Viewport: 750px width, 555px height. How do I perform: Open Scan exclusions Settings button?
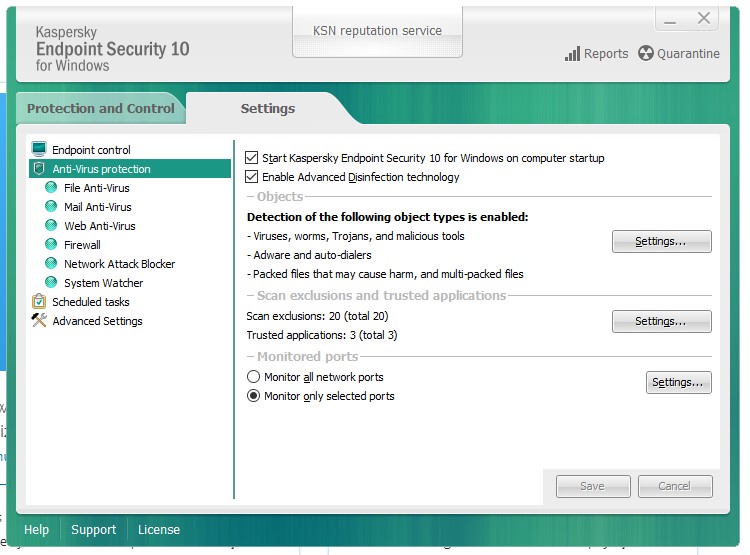click(662, 321)
